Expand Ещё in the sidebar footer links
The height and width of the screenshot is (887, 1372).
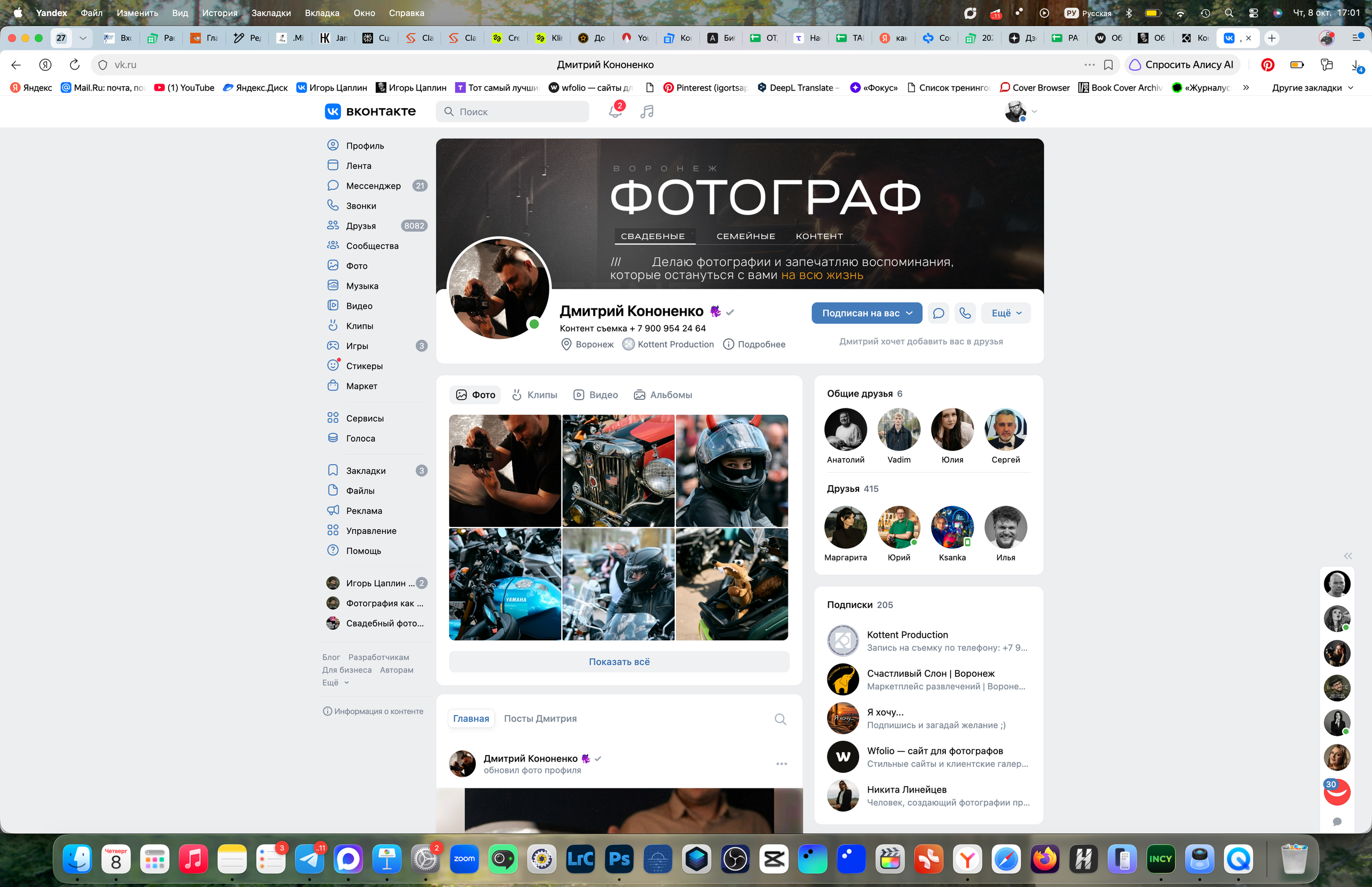(x=335, y=682)
